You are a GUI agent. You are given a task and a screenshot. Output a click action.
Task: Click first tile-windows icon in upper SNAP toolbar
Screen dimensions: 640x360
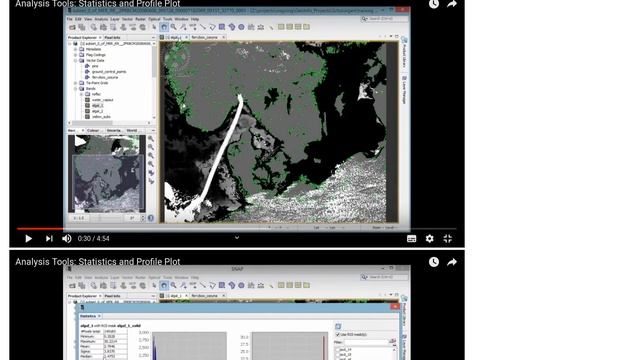coord(281,27)
